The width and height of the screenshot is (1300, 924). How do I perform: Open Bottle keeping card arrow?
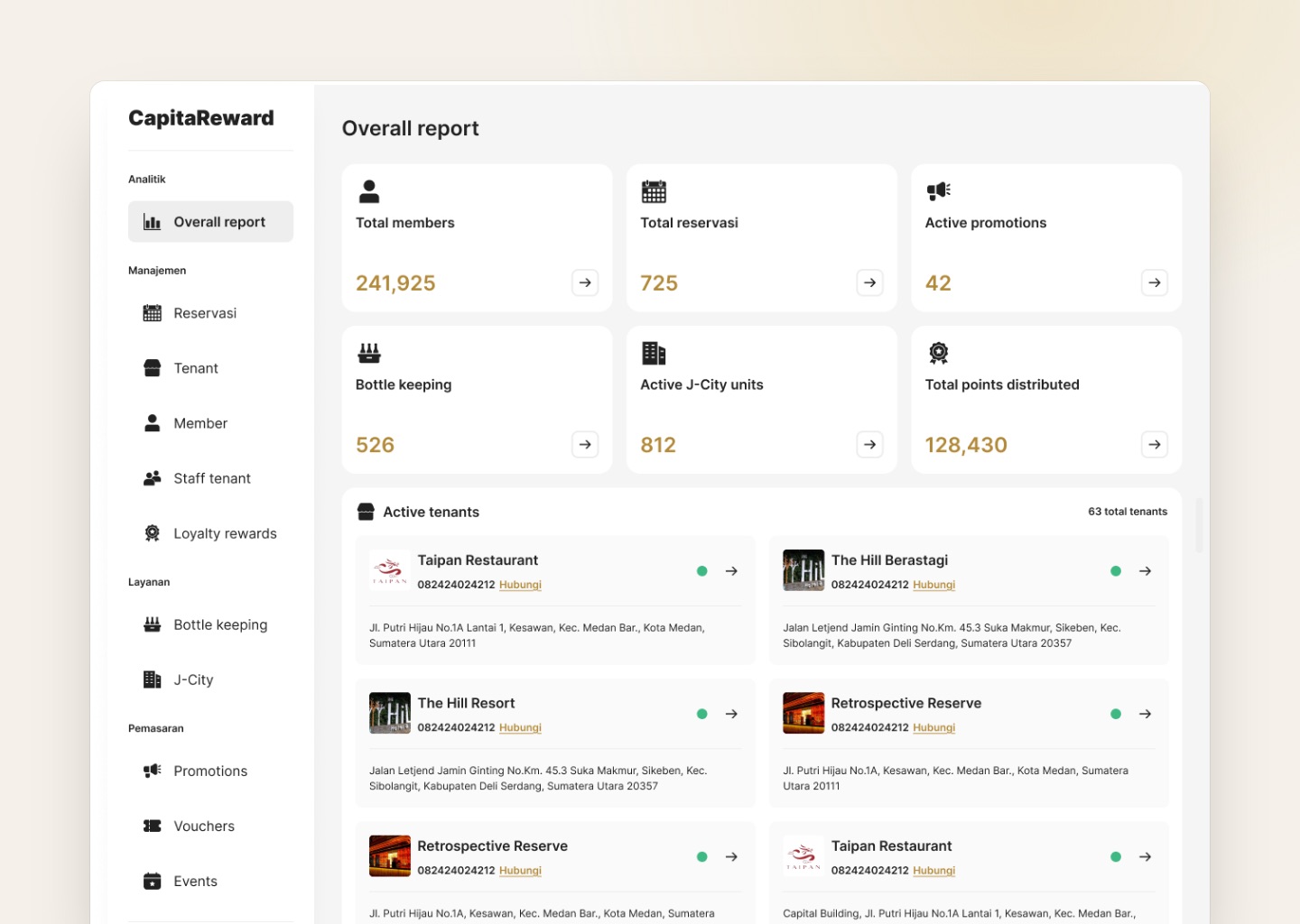pyautogui.click(x=585, y=444)
